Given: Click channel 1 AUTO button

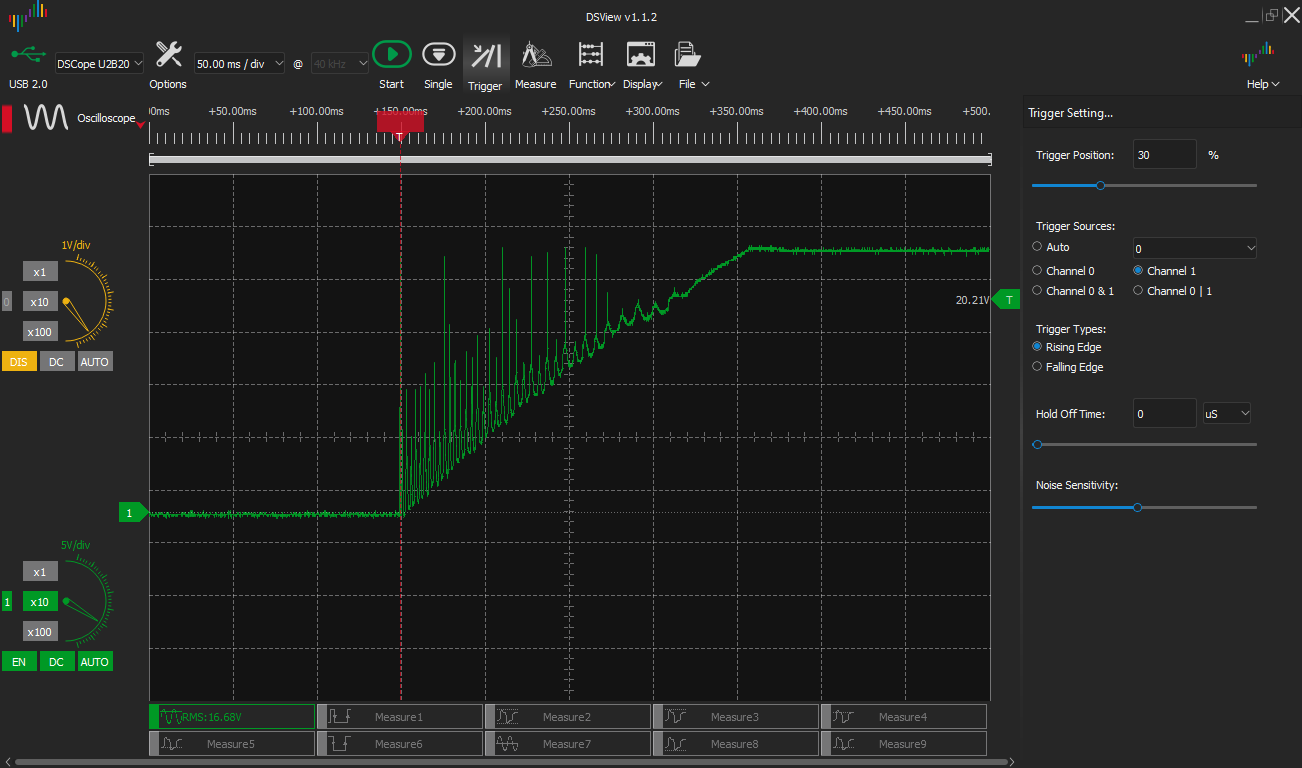Looking at the screenshot, I should [95, 661].
